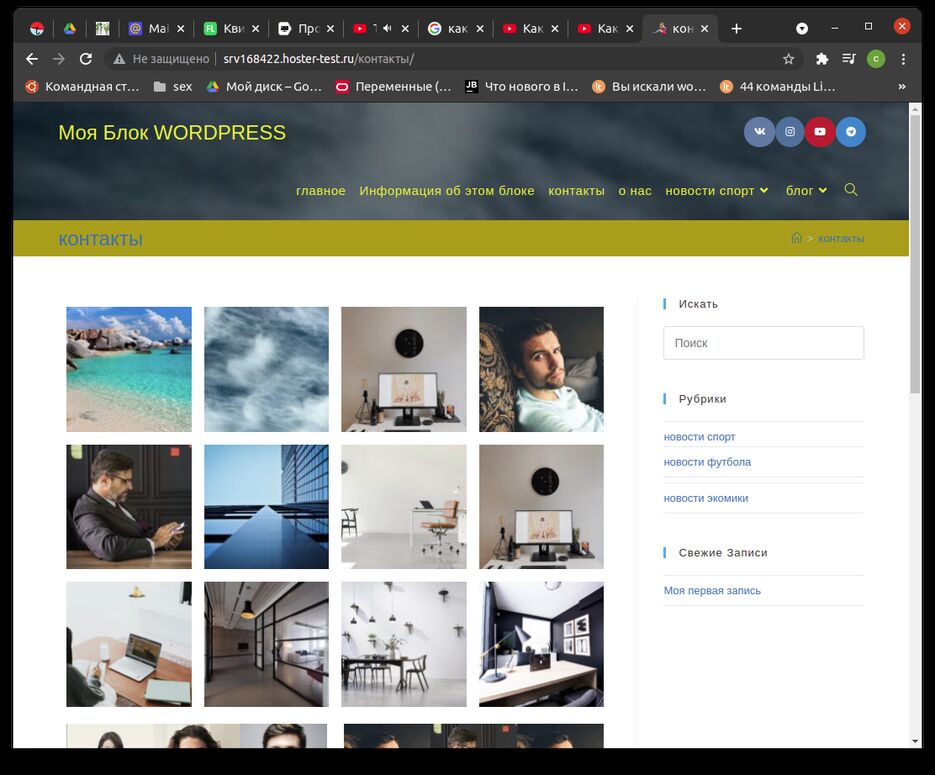Viewport: 935px width, 775px height.
Task: Click the контакты breadcrumb link
Action: tap(841, 238)
